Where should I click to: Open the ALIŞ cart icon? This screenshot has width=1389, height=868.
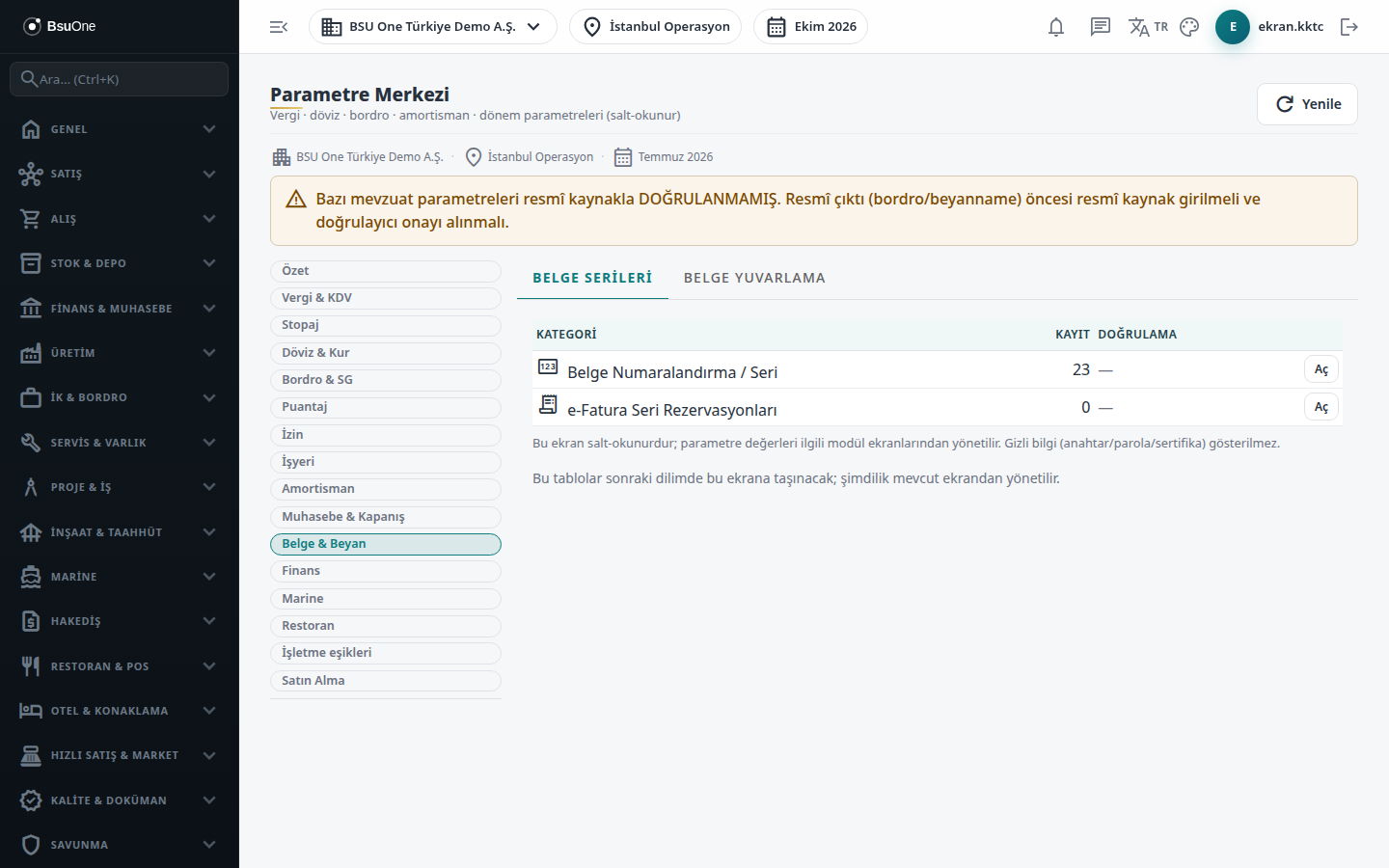click(x=31, y=219)
